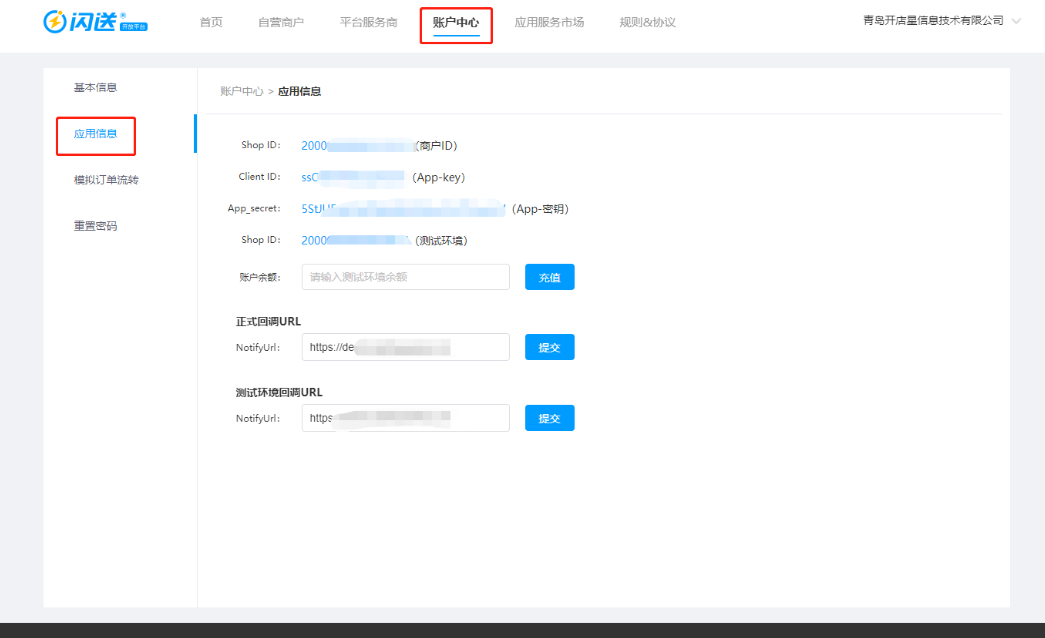The height and width of the screenshot is (638, 1045).
Task: Select the 账户中心 top navigation tab
Action: coord(456,22)
